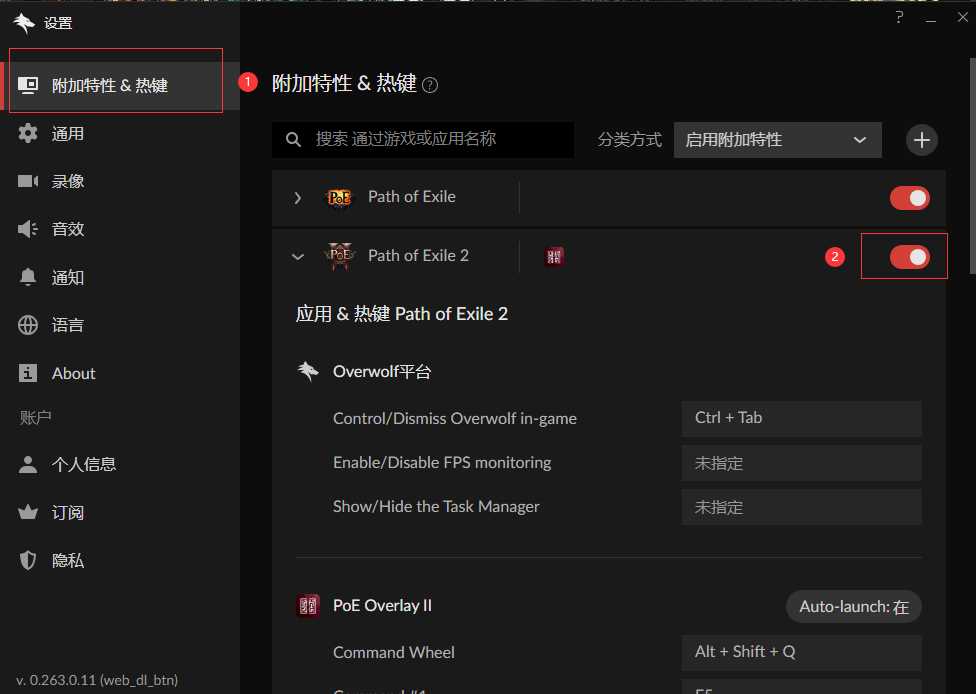This screenshot has width=976, height=694.
Task: Collapse the Path of Exile 2 entry
Action: [x=297, y=256]
